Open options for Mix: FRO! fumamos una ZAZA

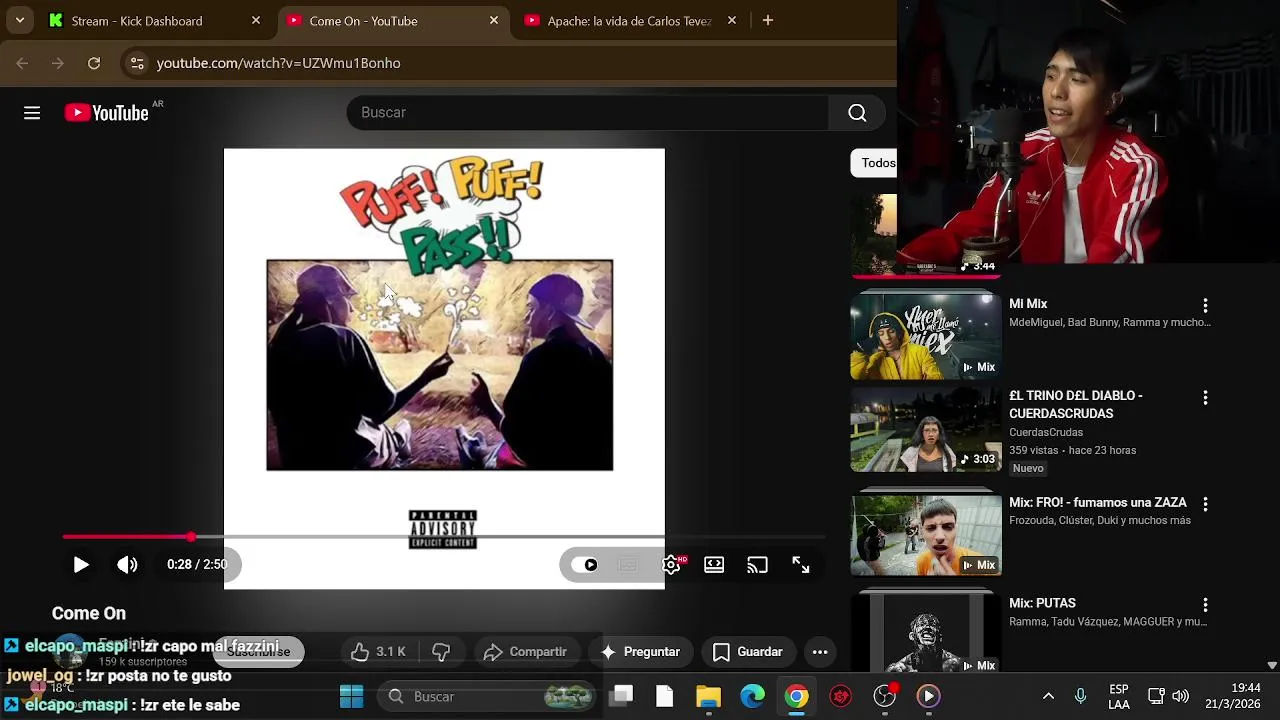pyautogui.click(x=1205, y=504)
